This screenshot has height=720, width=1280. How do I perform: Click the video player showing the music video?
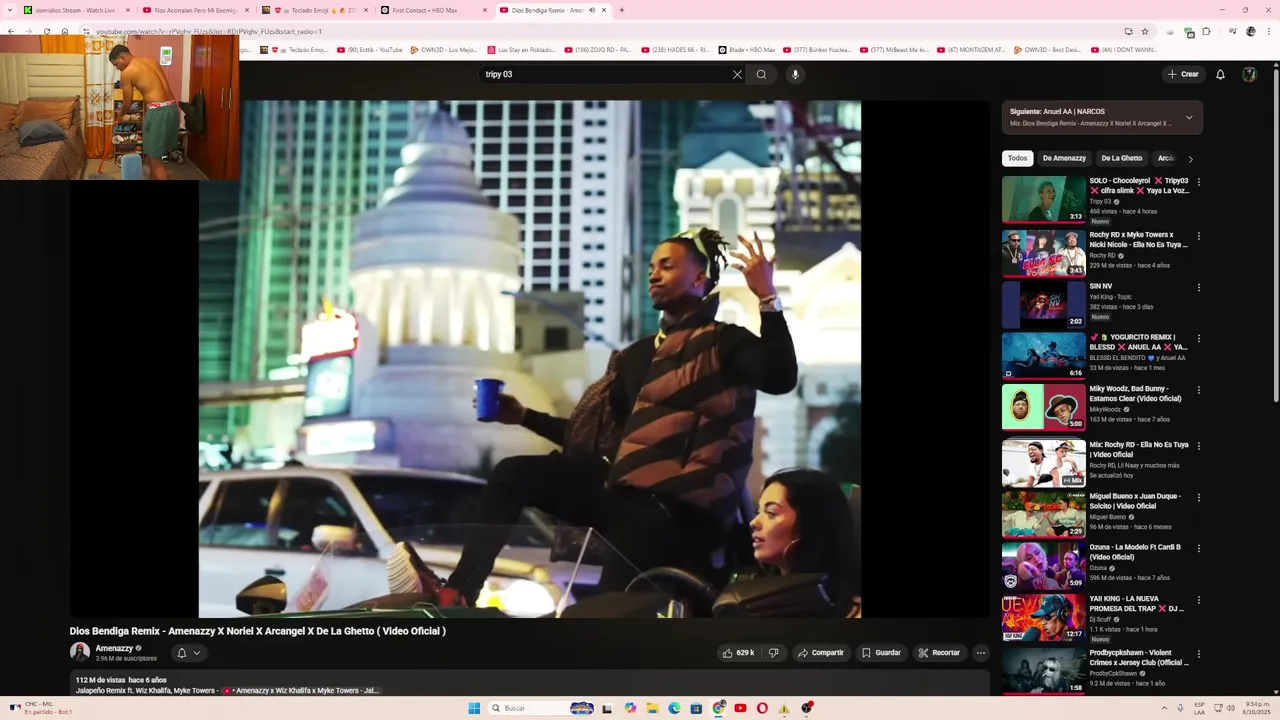coord(530,359)
